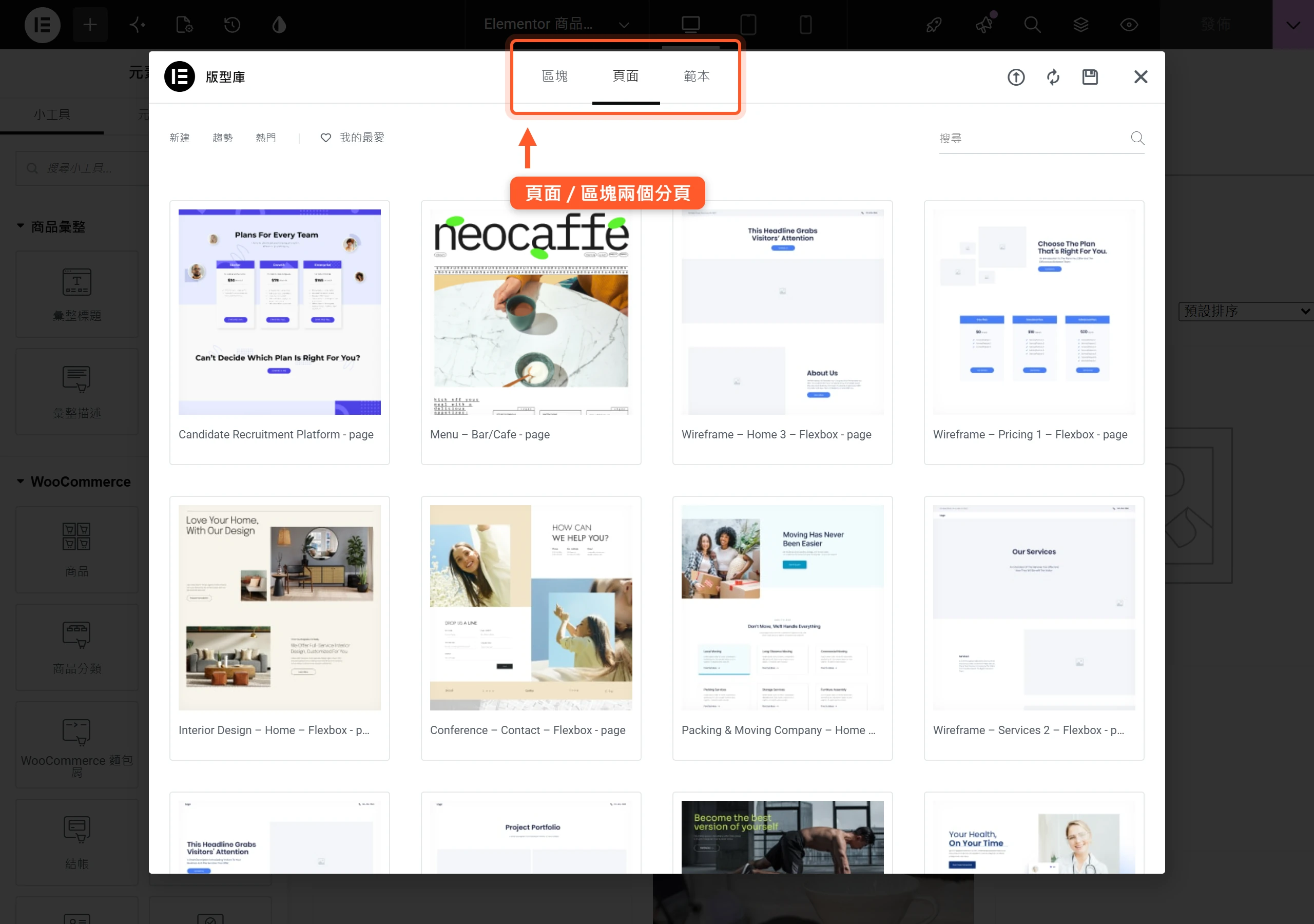Toggle the preview eye icon
The image size is (1314, 924).
[x=1129, y=25]
